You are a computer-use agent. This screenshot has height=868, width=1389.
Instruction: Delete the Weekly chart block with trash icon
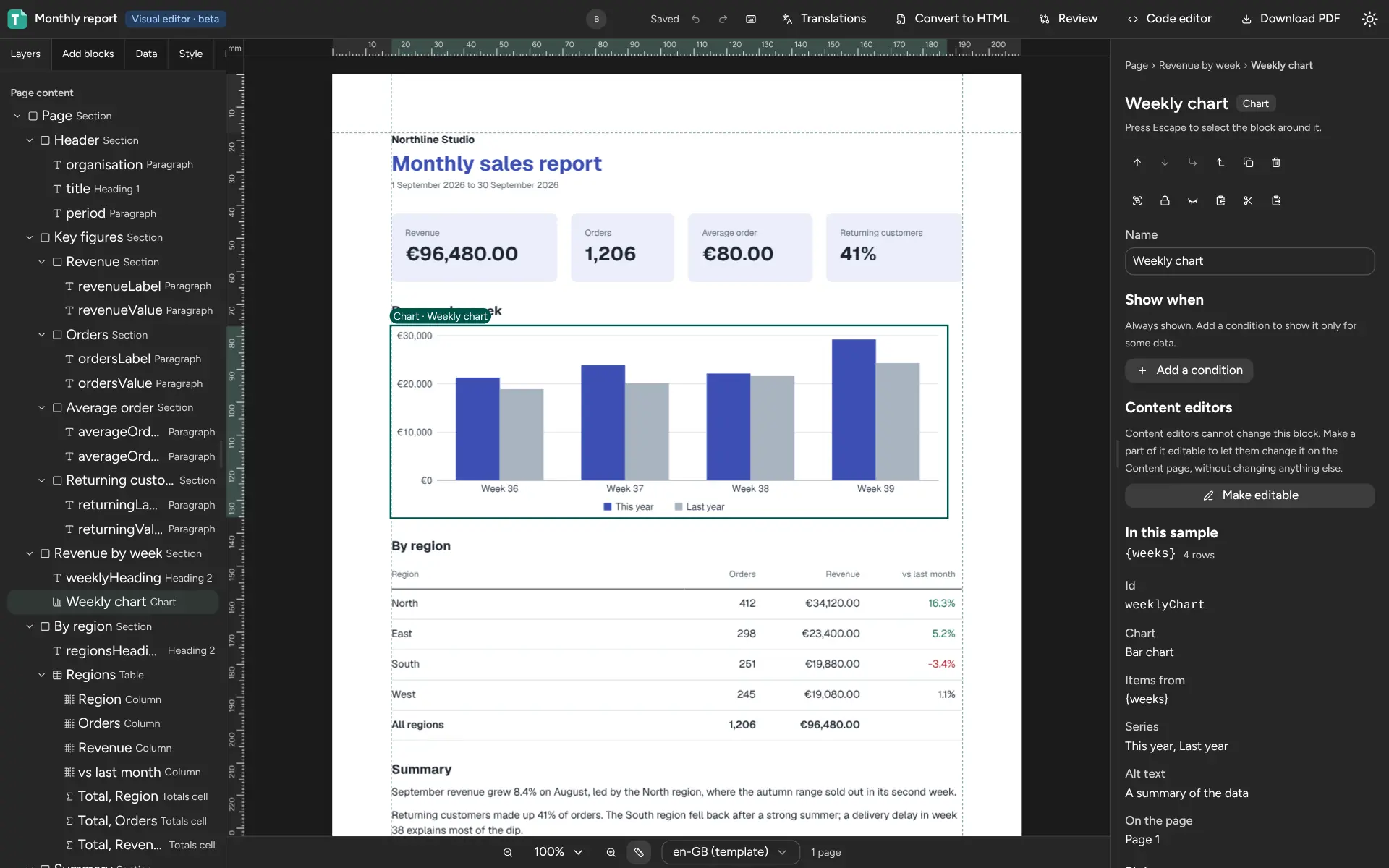coord(1276,163)
